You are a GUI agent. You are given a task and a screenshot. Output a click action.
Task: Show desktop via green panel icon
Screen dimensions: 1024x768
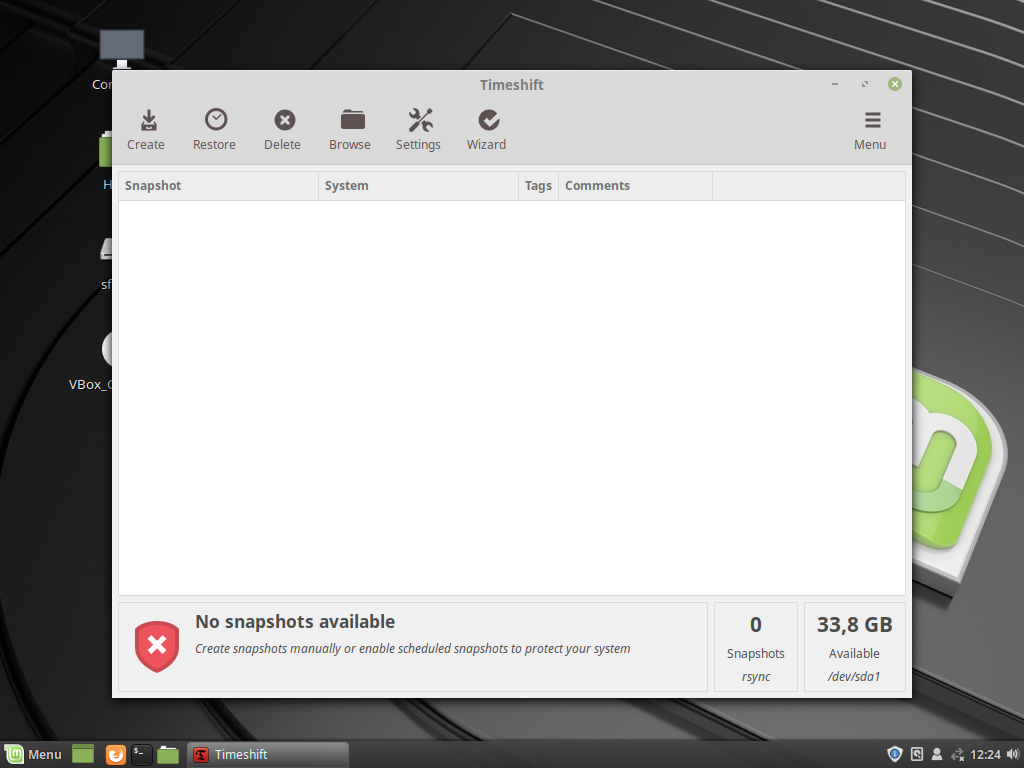[x=83, y=754]
